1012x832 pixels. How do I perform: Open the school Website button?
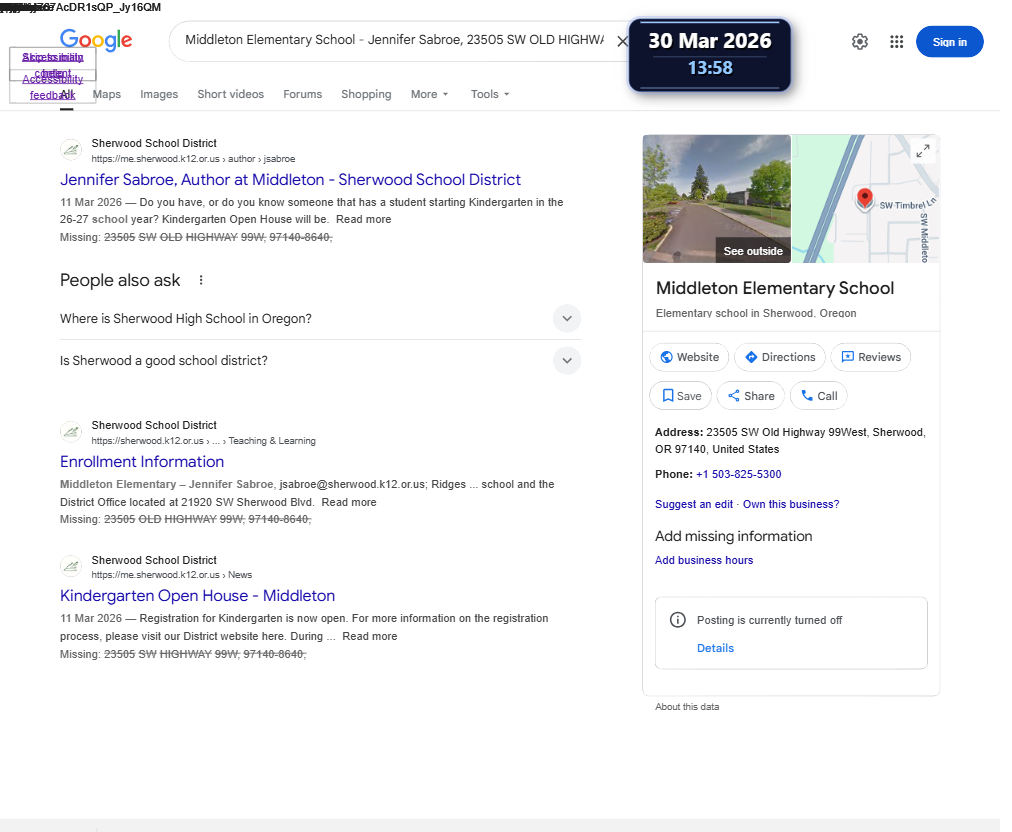[x=689, y=357]
